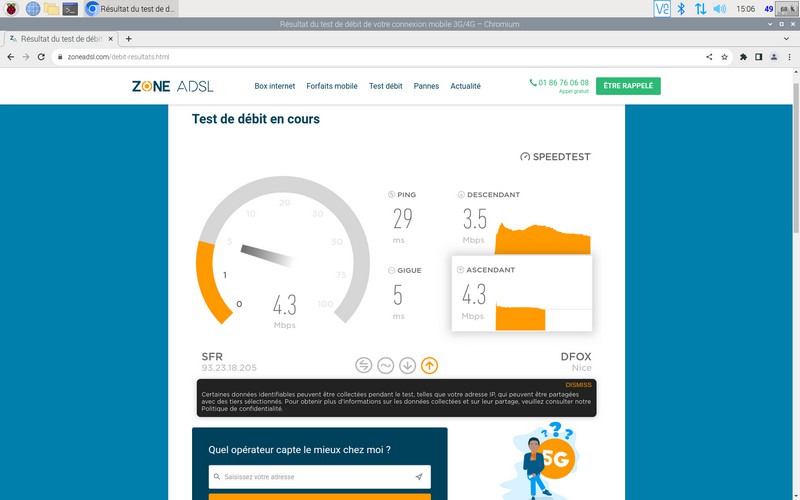Bookmark this page with the star
The height and width of the screenshot is (500, 800).
(724, 57)
